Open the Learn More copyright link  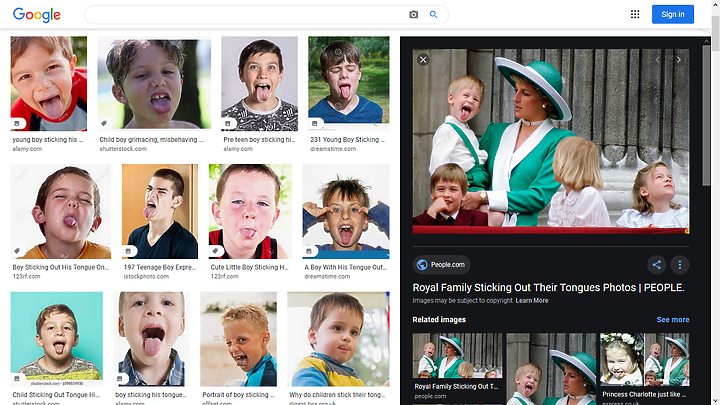click(x=532, y=300)
